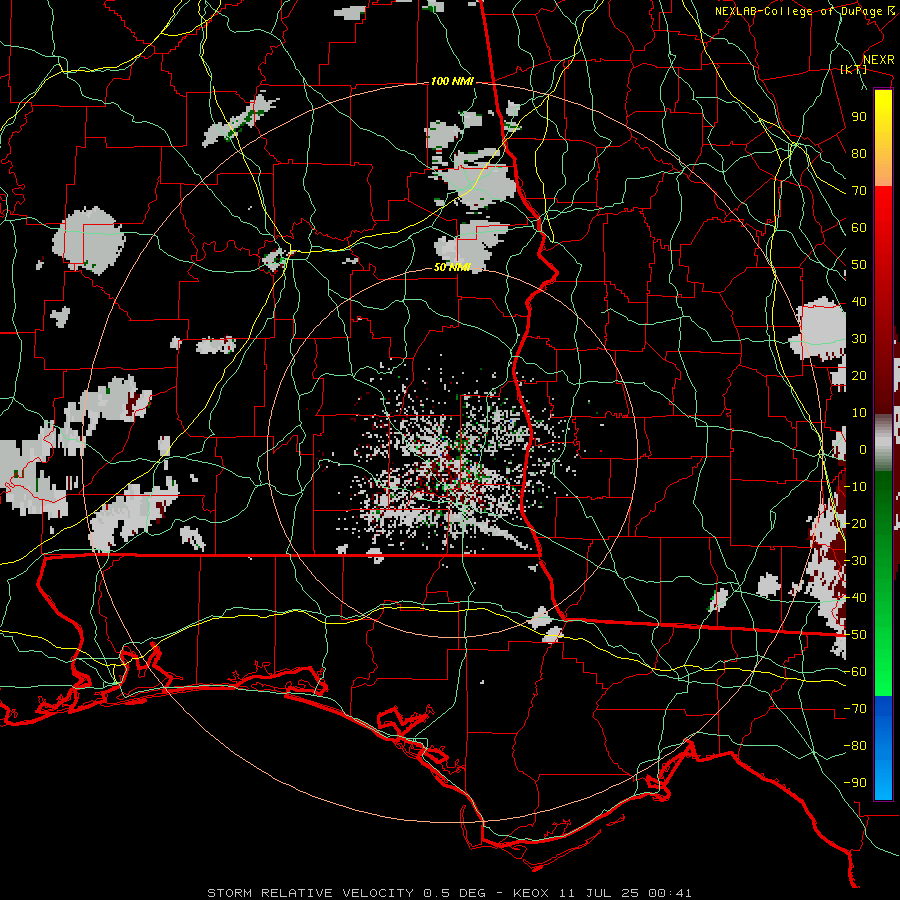Click the -80 knot value on the scale
Screen dimensions: 900x900
point(855,746)
